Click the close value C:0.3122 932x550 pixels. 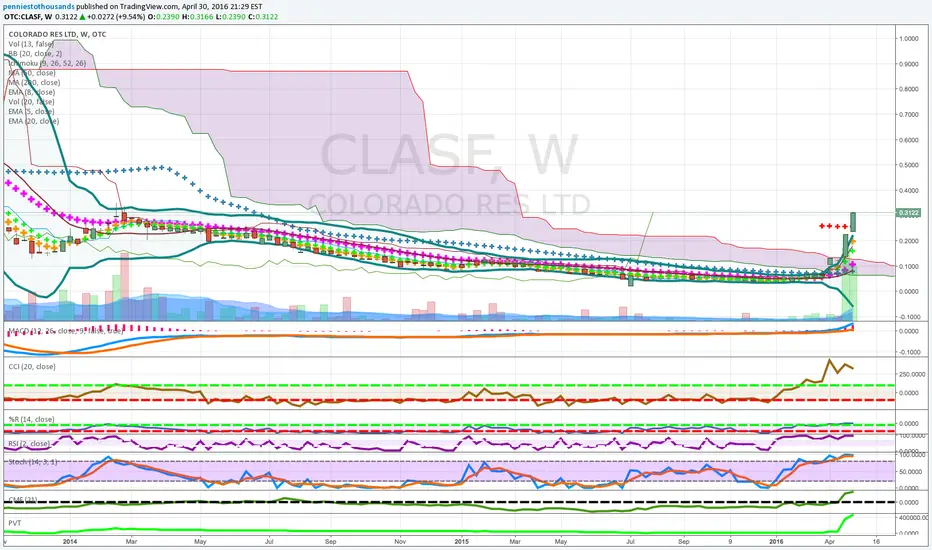[x=262, y=17]
